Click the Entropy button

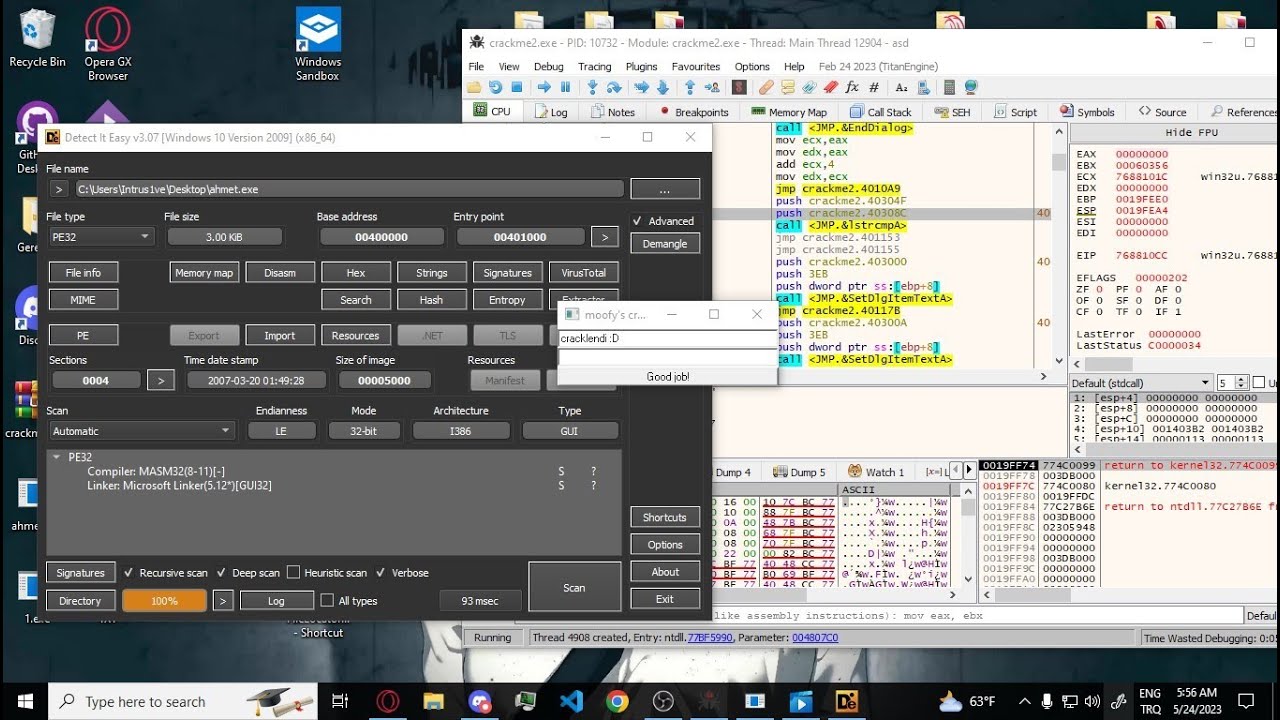pyautogui.click(x=507, y=300)
